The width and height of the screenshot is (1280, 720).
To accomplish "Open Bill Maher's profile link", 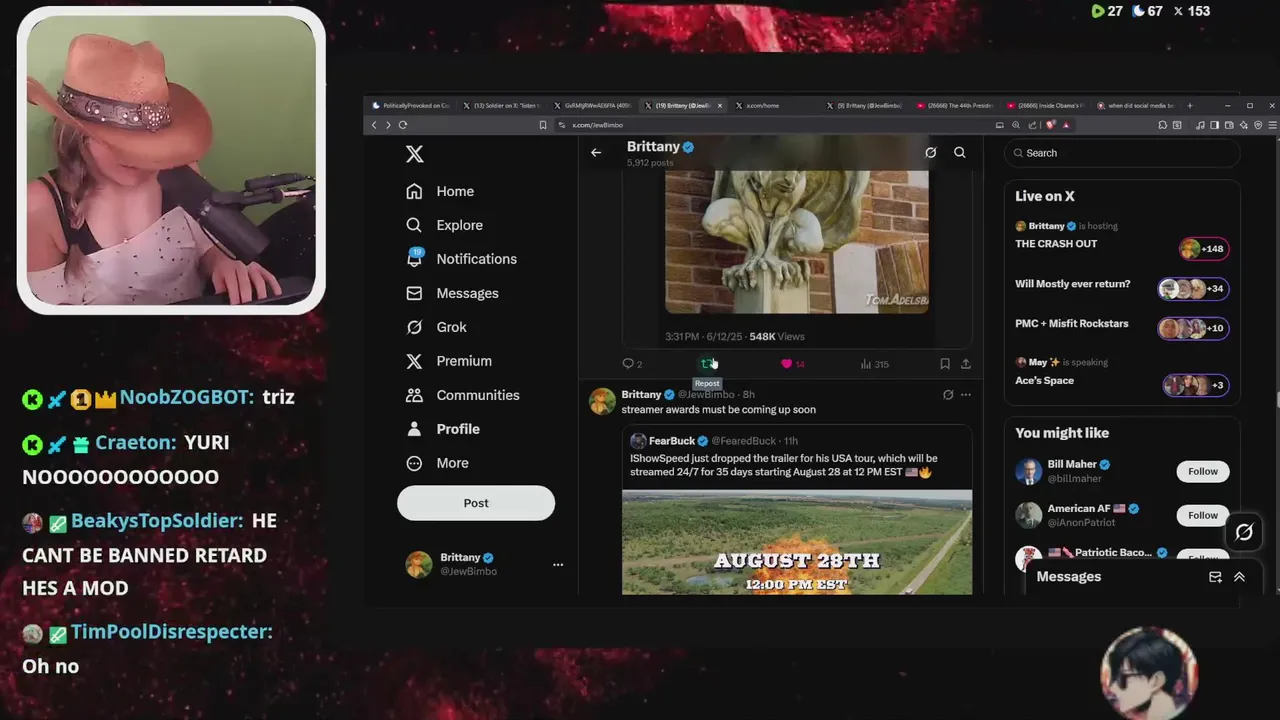I will click(1071, 465).
